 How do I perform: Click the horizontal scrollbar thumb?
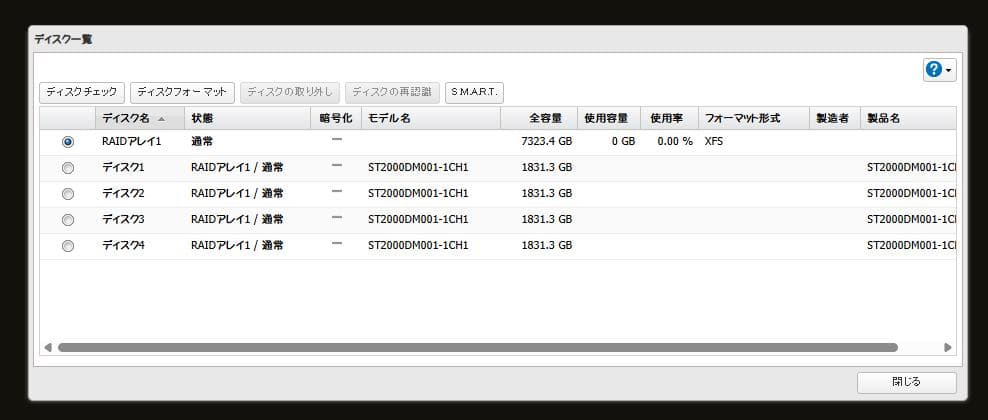[477, 347]
